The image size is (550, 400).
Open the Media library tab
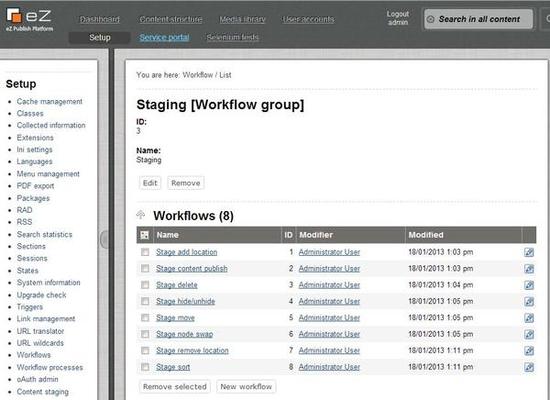(x=242, y=19)
